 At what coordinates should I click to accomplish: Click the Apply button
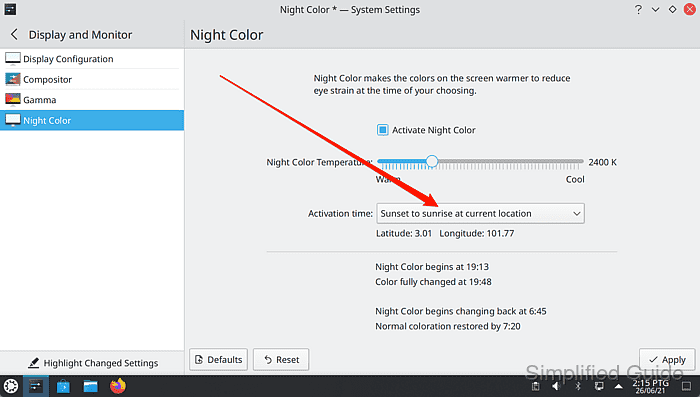click(667, 359)
